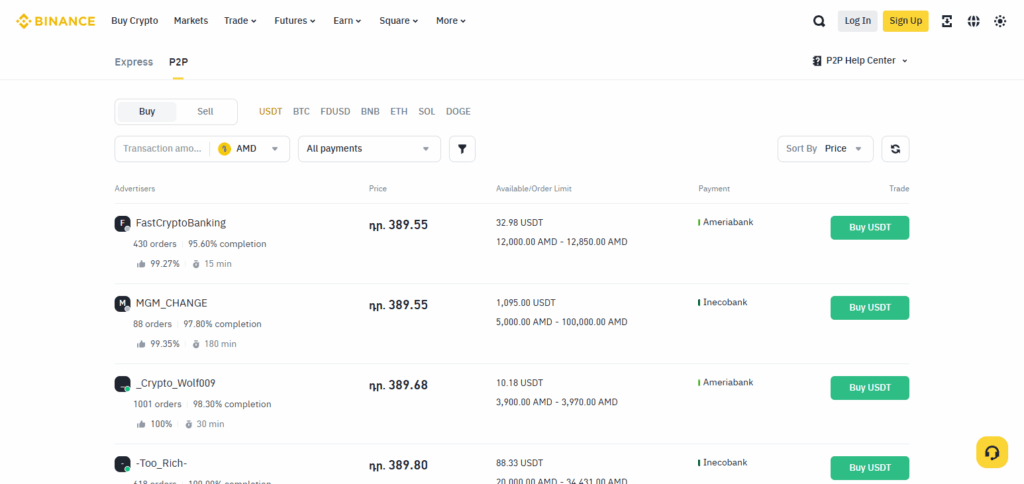Expand the Square menu
The image size is (1024, 484).
point(398,21)
